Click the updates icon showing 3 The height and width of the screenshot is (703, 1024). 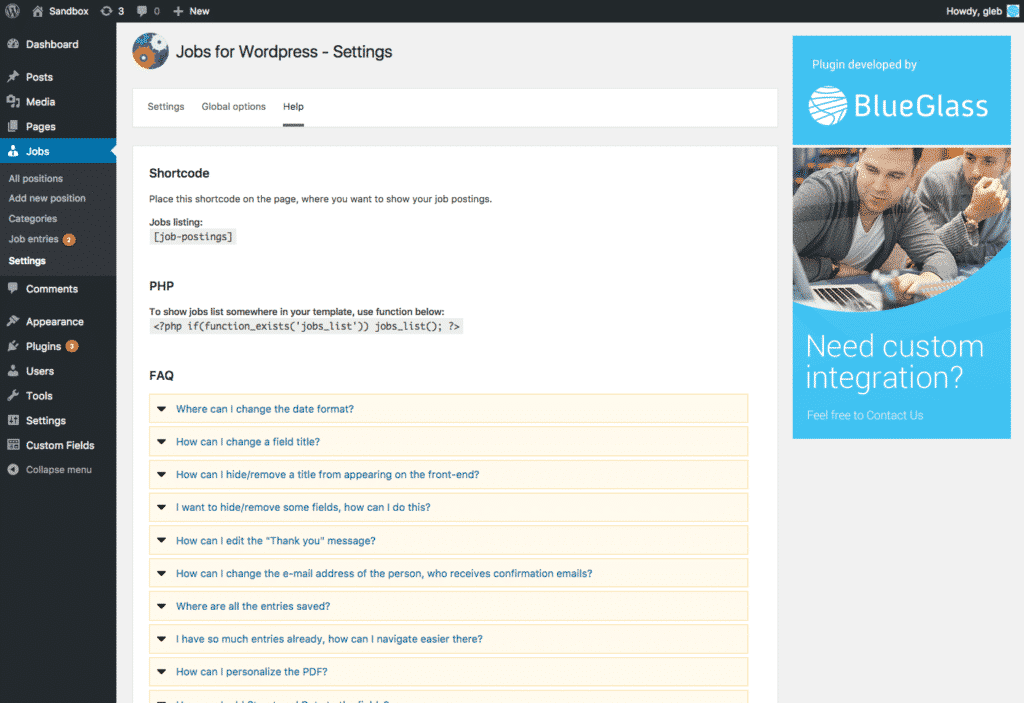(x=106, y=11)
